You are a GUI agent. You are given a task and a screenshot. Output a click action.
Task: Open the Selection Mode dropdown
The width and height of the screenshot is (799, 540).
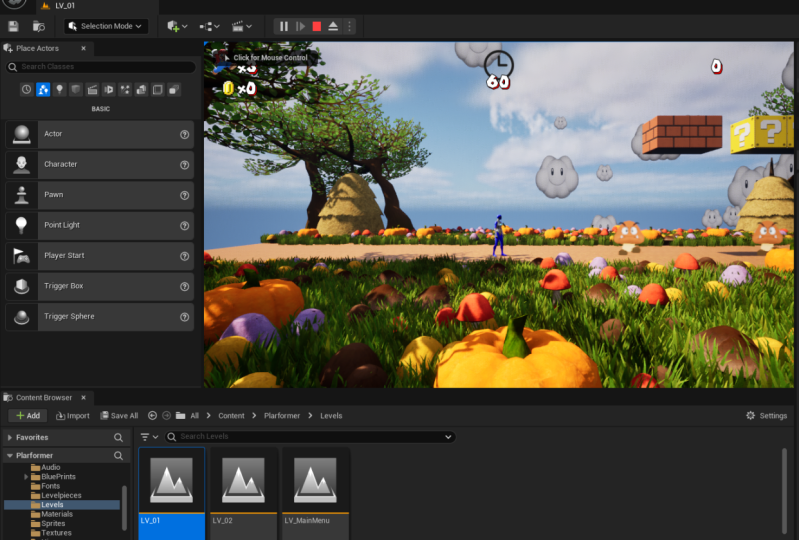(105, 26)
